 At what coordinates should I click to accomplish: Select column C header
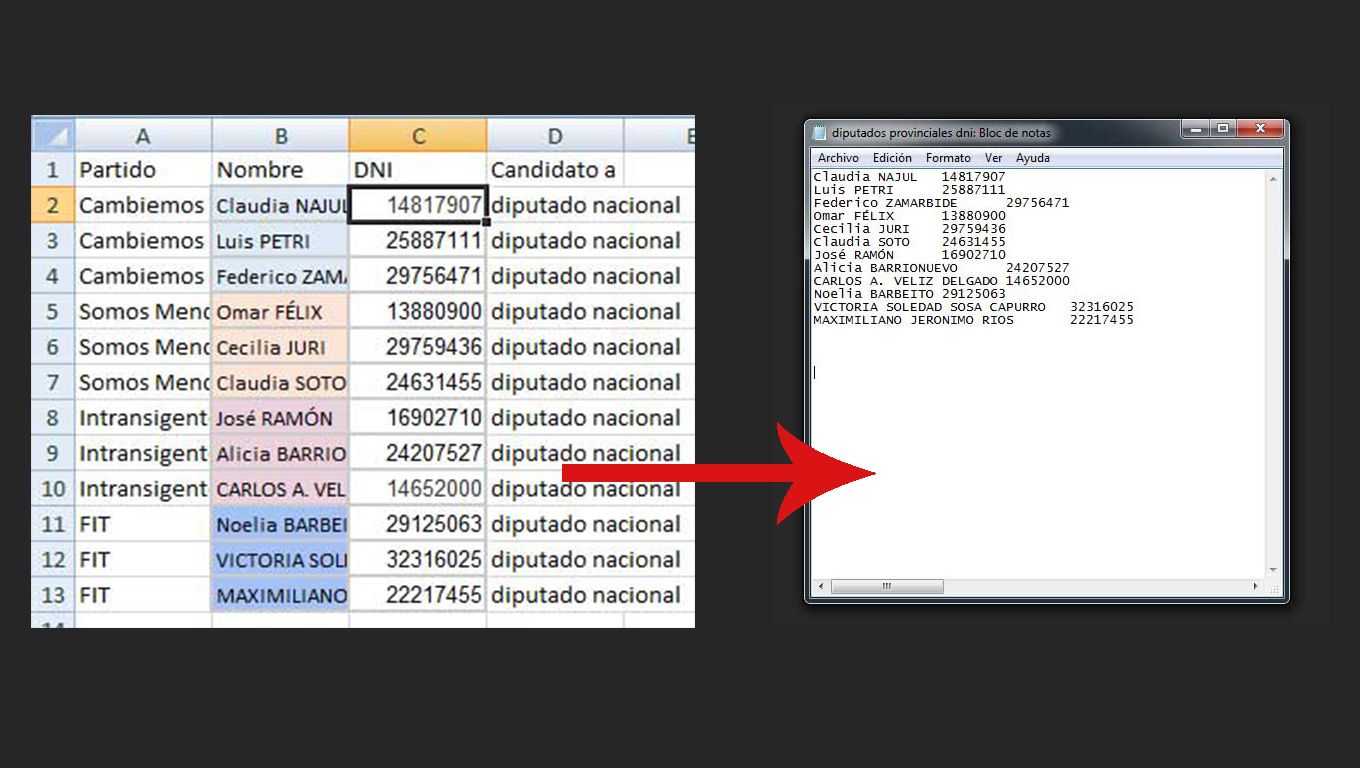pos(418,136)
